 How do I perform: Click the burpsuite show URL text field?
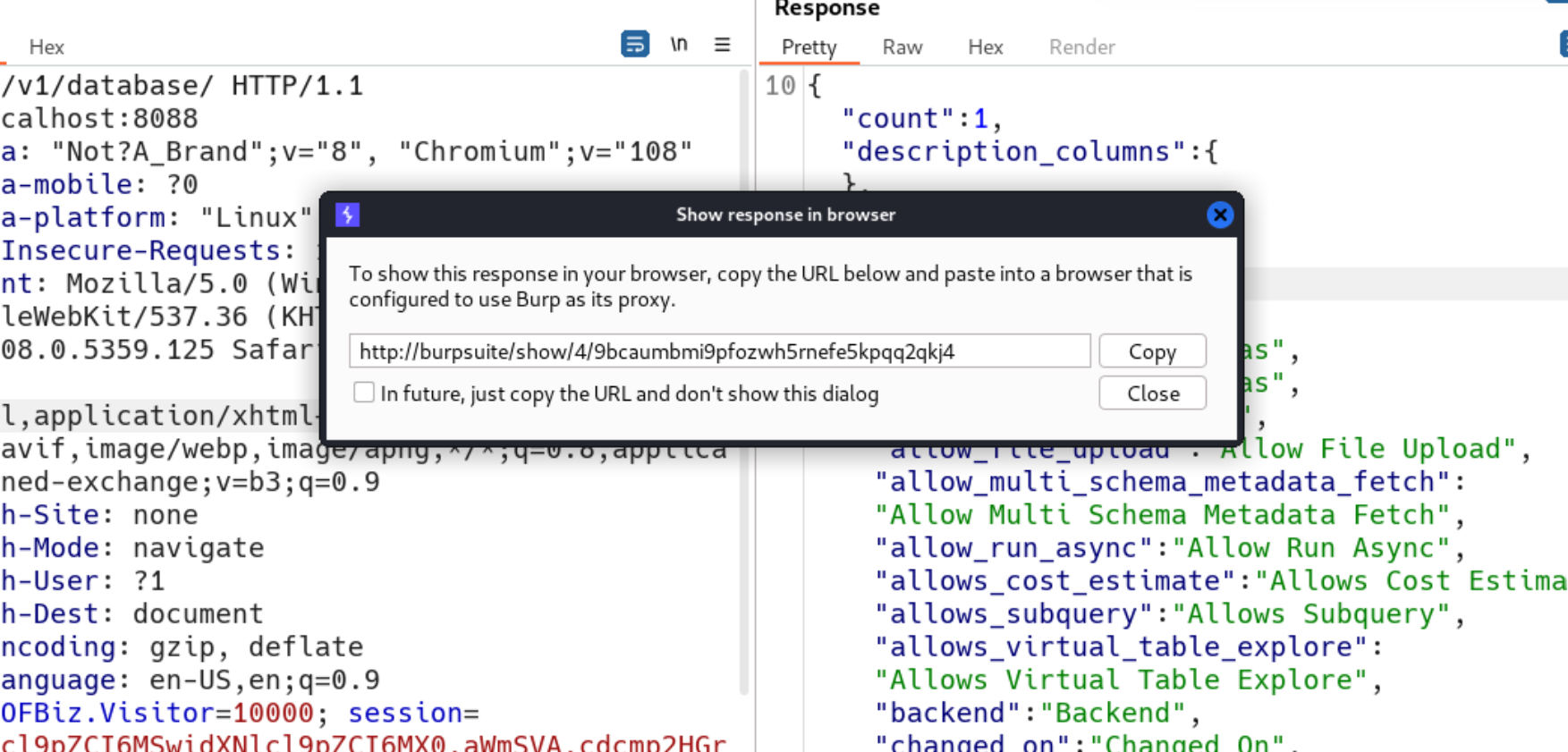tap(719, 351)
